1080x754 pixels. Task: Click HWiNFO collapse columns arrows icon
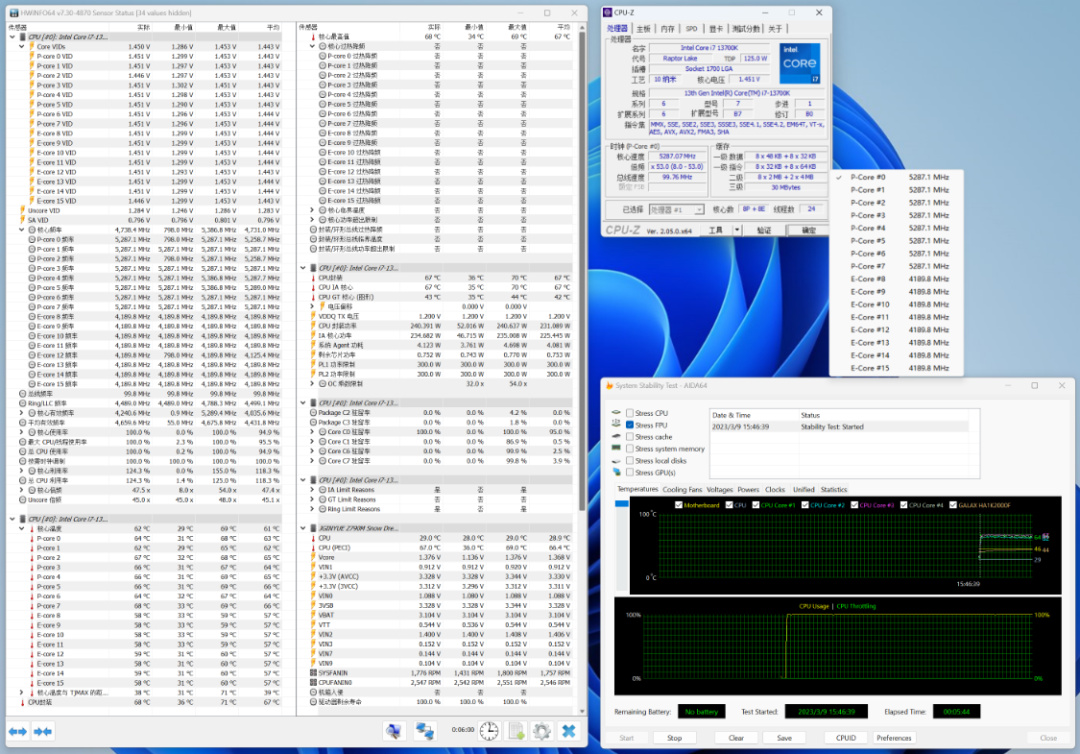(42, 731)
